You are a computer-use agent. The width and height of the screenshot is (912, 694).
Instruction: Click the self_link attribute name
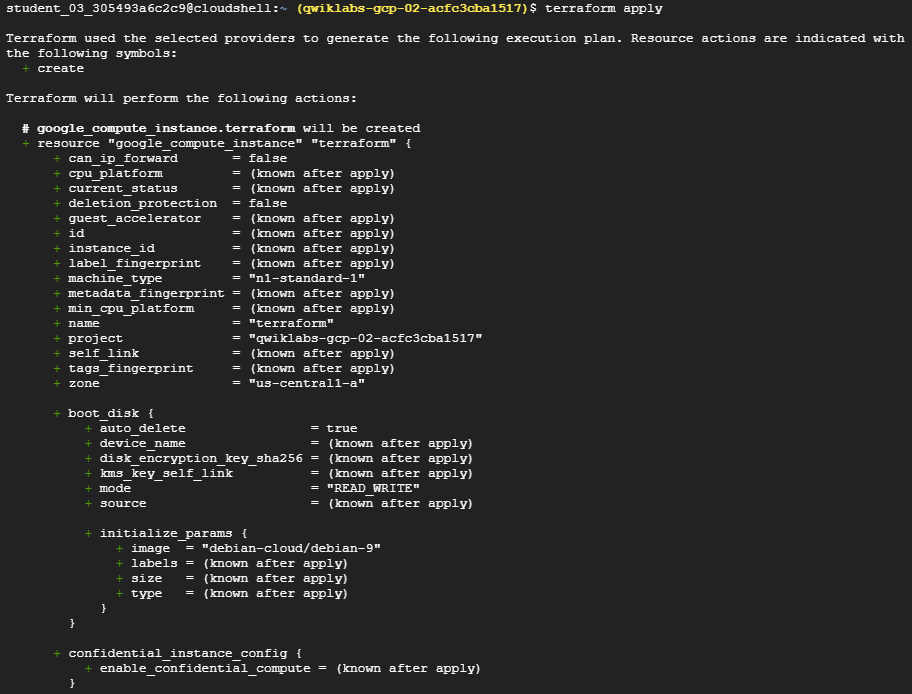coord(104,354)
